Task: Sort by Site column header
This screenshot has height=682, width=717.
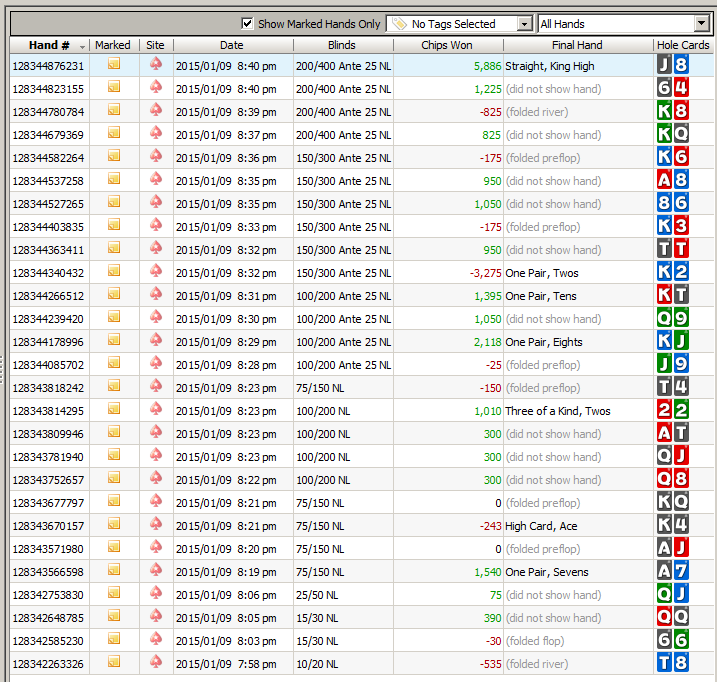Action: [x=155, y=45]
